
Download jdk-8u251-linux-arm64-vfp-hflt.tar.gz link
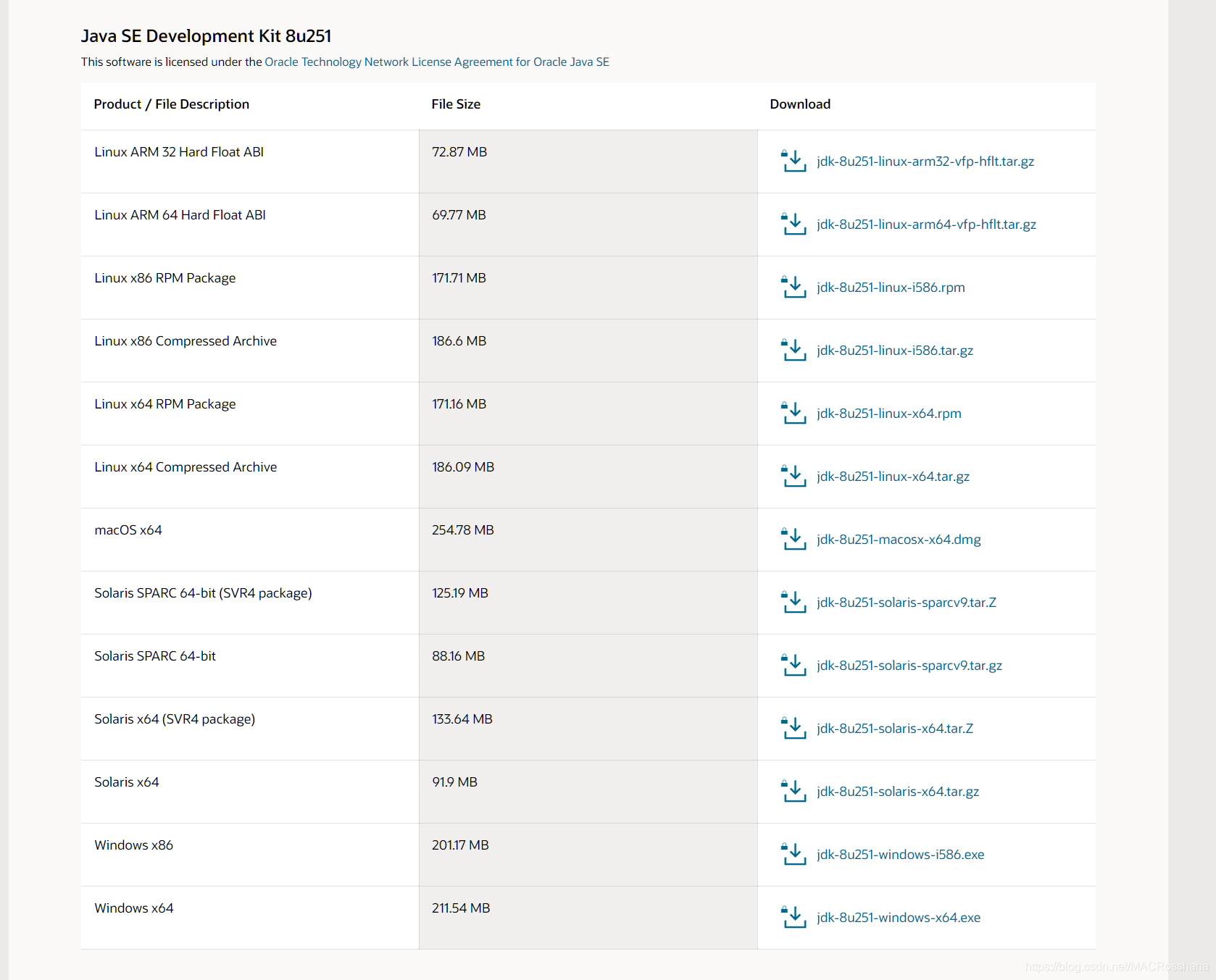click(926, 225)
